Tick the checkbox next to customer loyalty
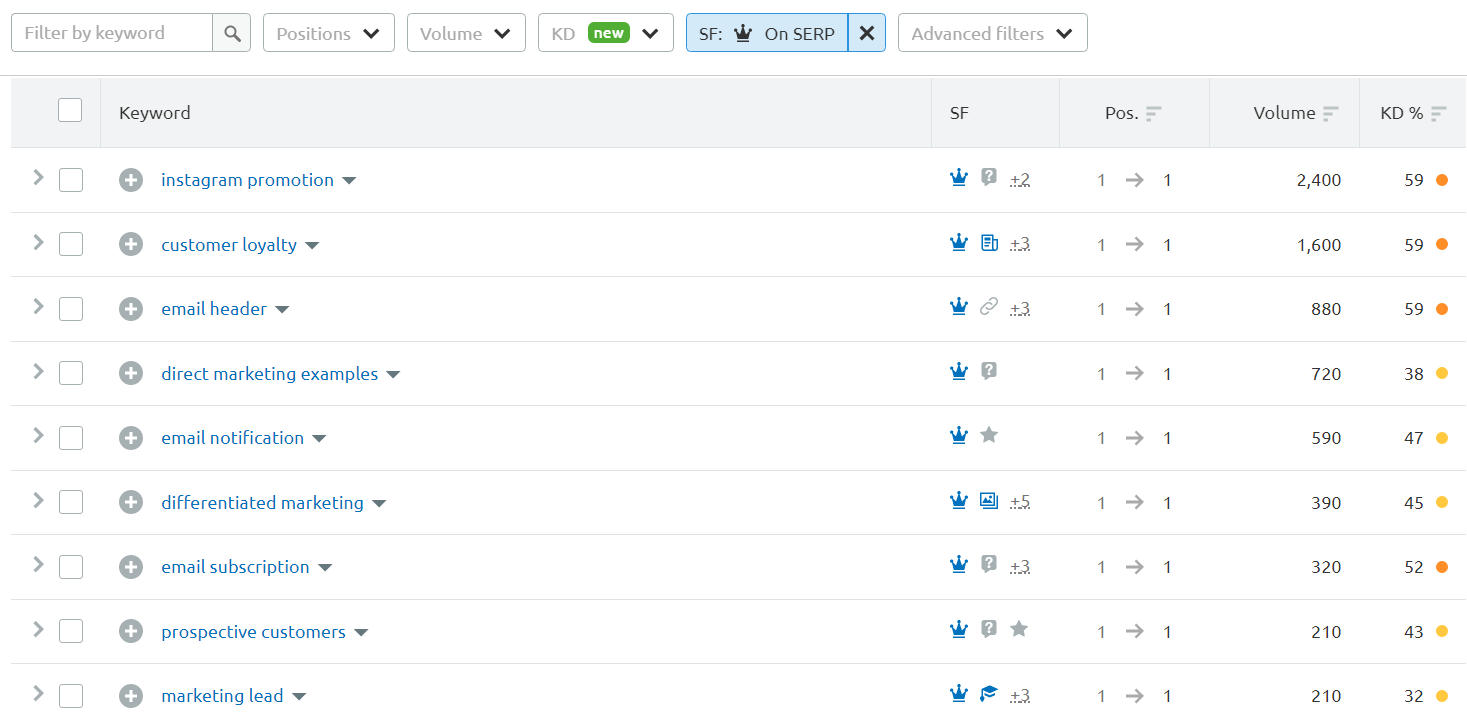The width and height of the screenshot is (1467, 724). (71, 243)
